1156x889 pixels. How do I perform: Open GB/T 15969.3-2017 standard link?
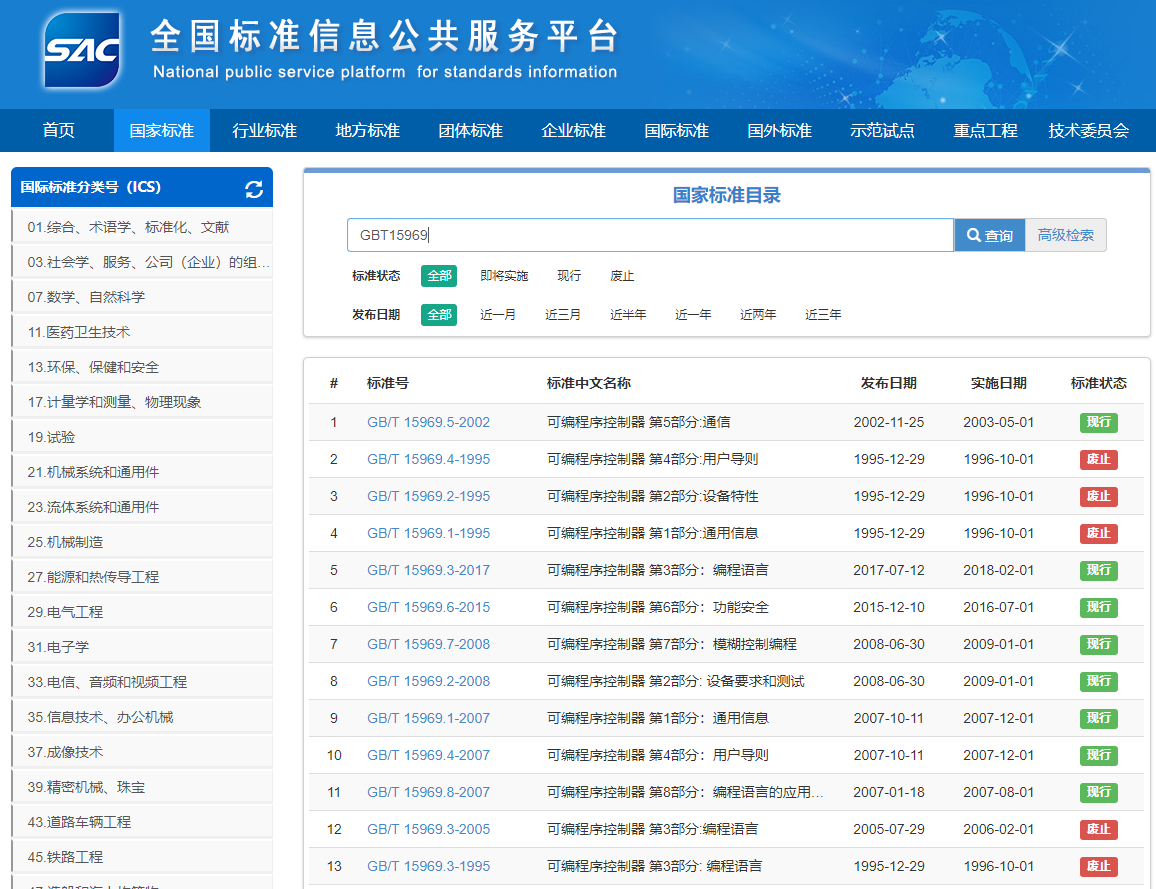tap(428, 570)
